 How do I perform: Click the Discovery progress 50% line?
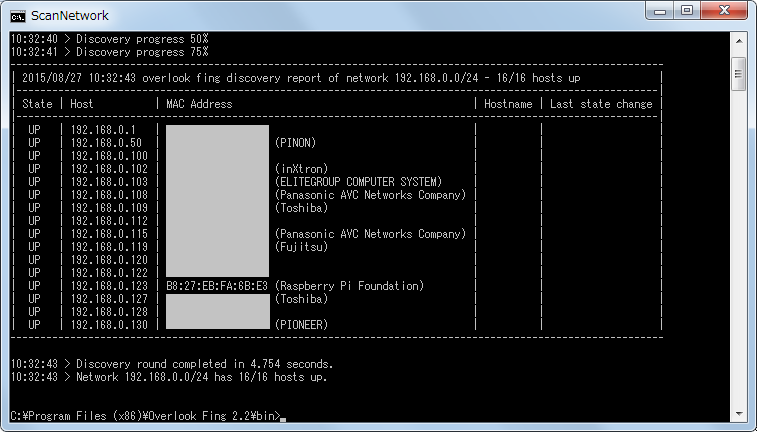[110, 39]
